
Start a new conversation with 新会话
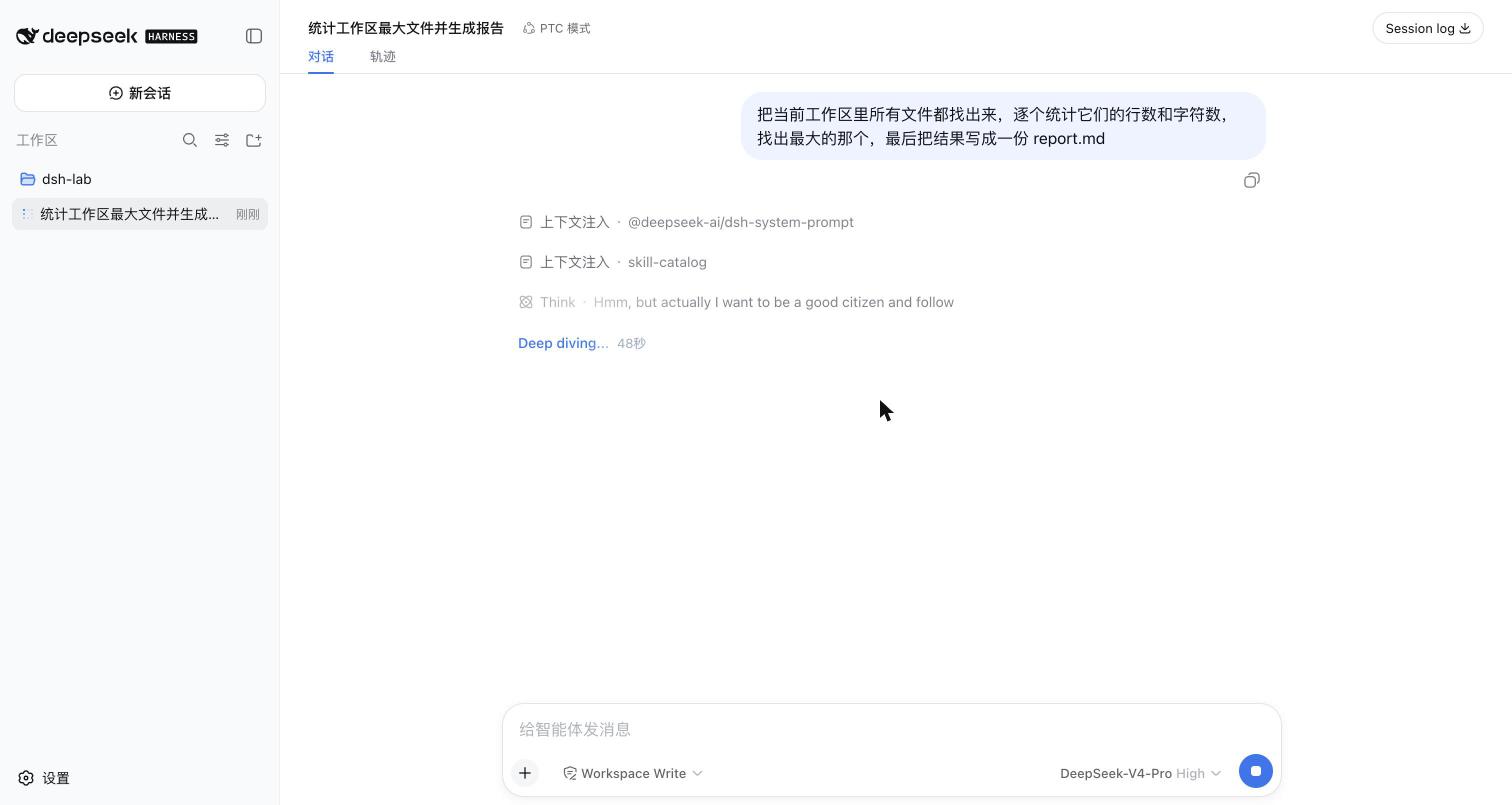click(x=140, y=93)
